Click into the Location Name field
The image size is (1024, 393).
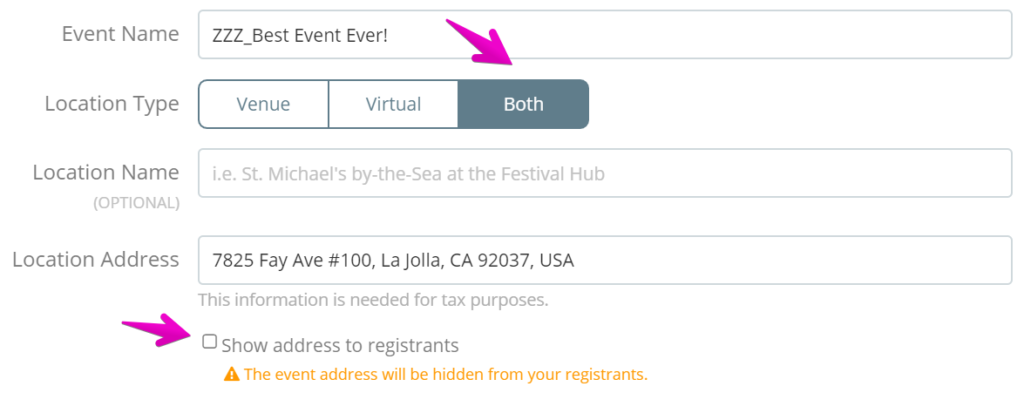point(605,173)
